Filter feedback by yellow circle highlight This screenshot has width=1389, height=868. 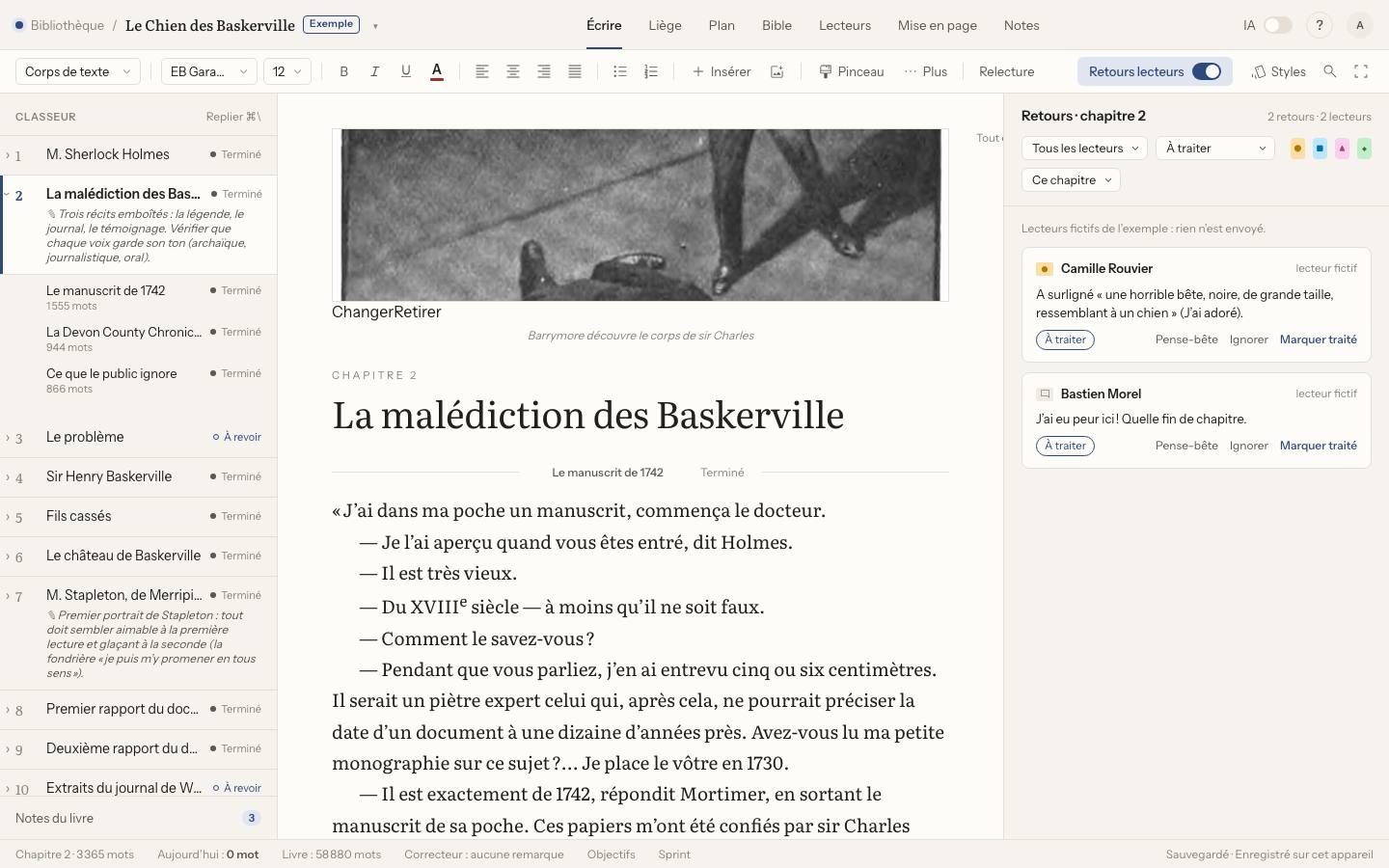1297,149
